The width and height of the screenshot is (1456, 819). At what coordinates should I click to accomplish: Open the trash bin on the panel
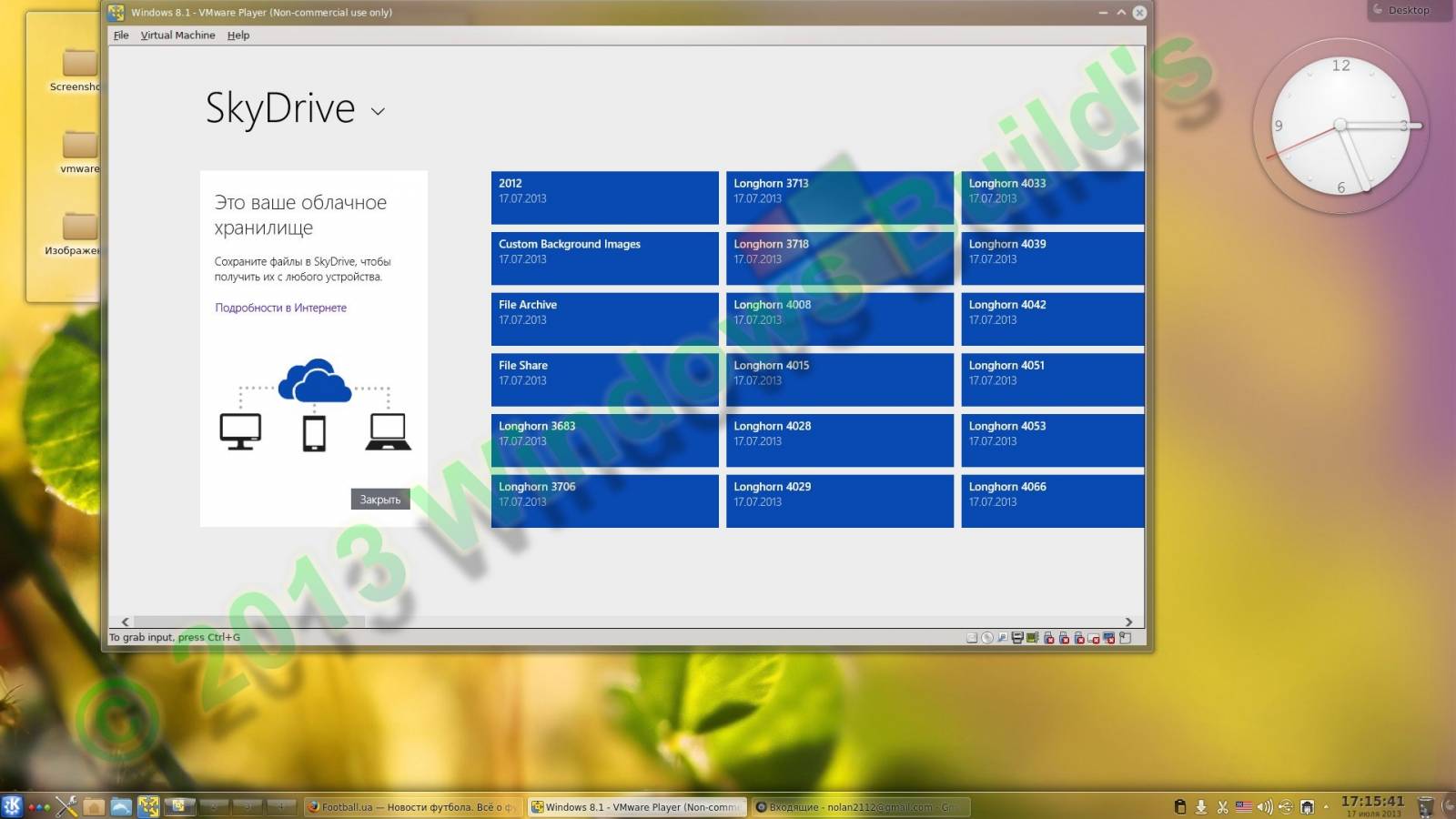(1426, 807)
